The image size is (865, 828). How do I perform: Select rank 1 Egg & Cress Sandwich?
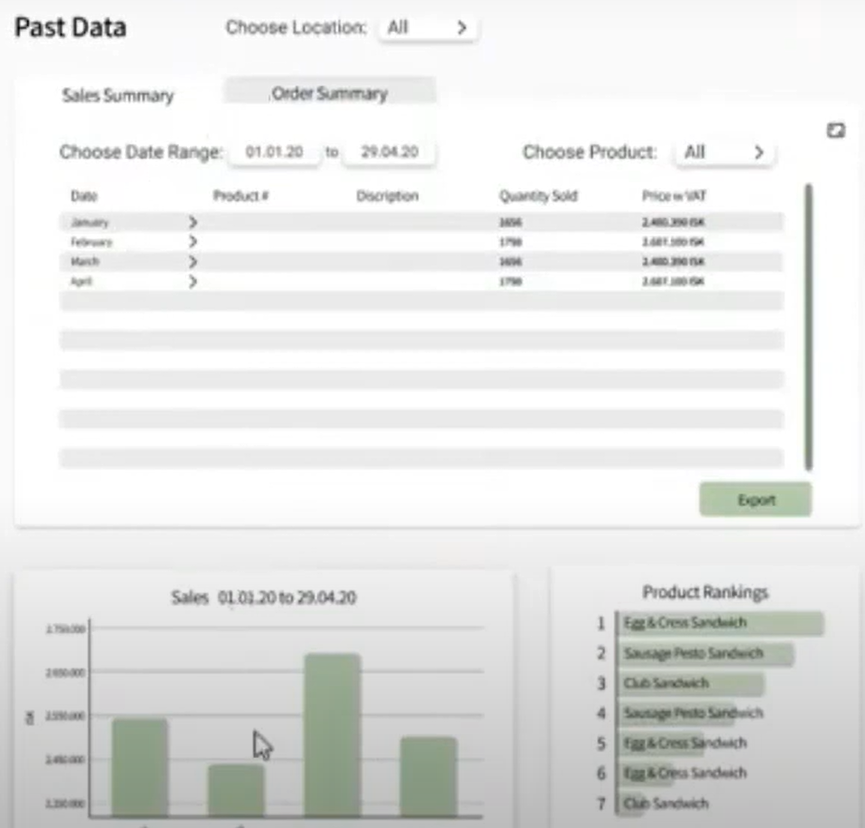coord(720,623)
